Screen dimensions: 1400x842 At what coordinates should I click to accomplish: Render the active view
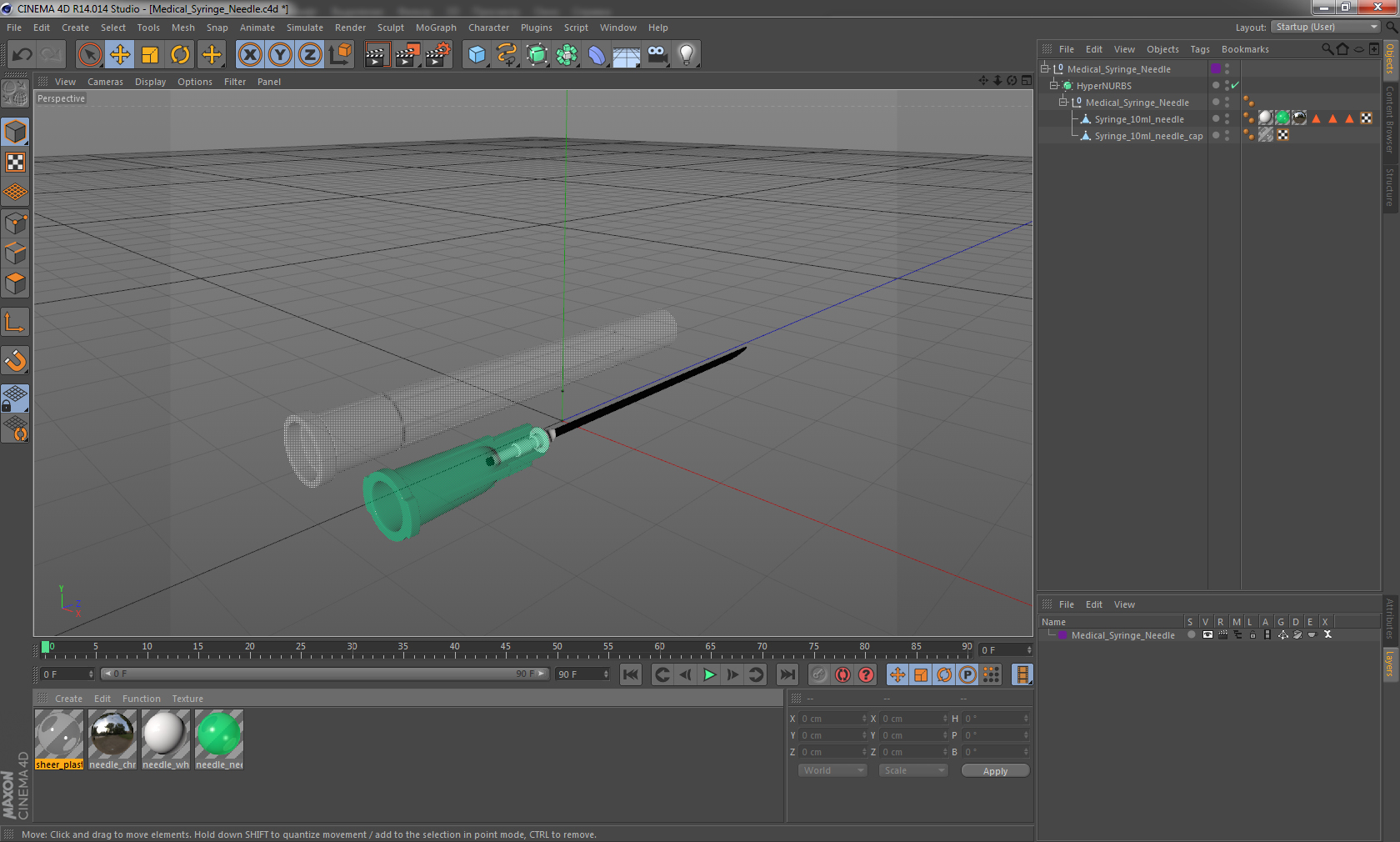[377, 54]
